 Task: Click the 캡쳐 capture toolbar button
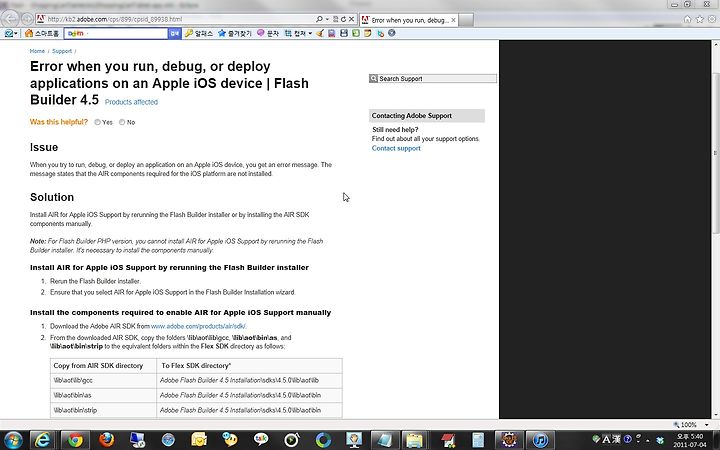pos(295,34)
